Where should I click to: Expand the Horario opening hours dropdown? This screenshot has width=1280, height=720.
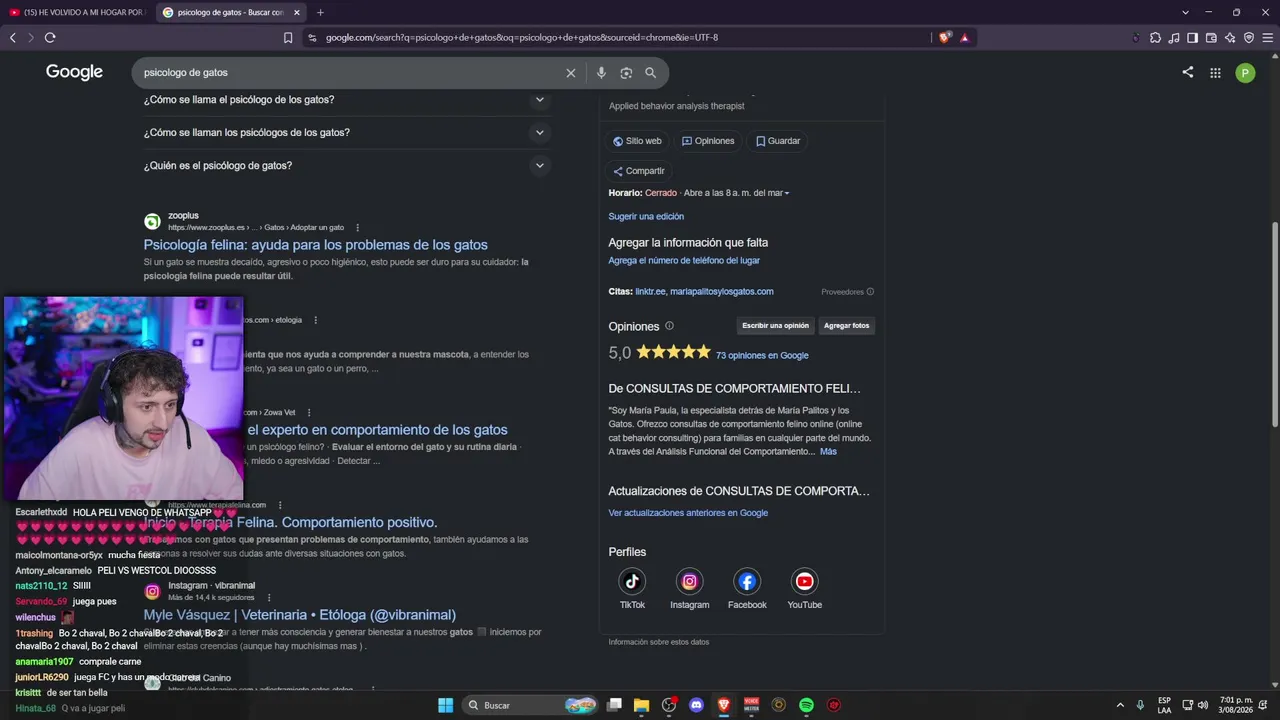click(787, 193)
